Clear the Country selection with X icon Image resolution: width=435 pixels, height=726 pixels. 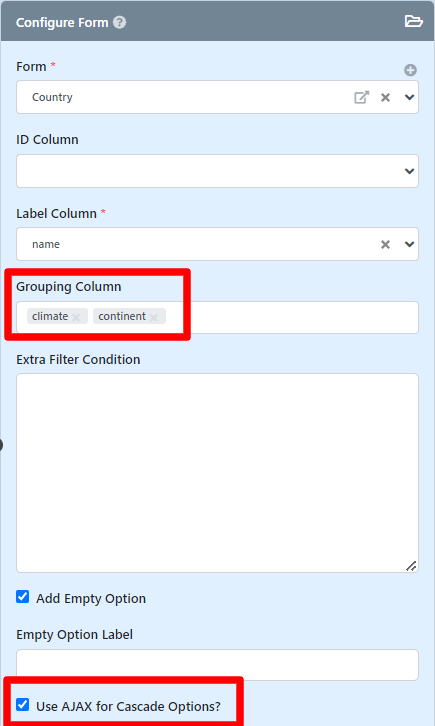click(x=385, y=97)
